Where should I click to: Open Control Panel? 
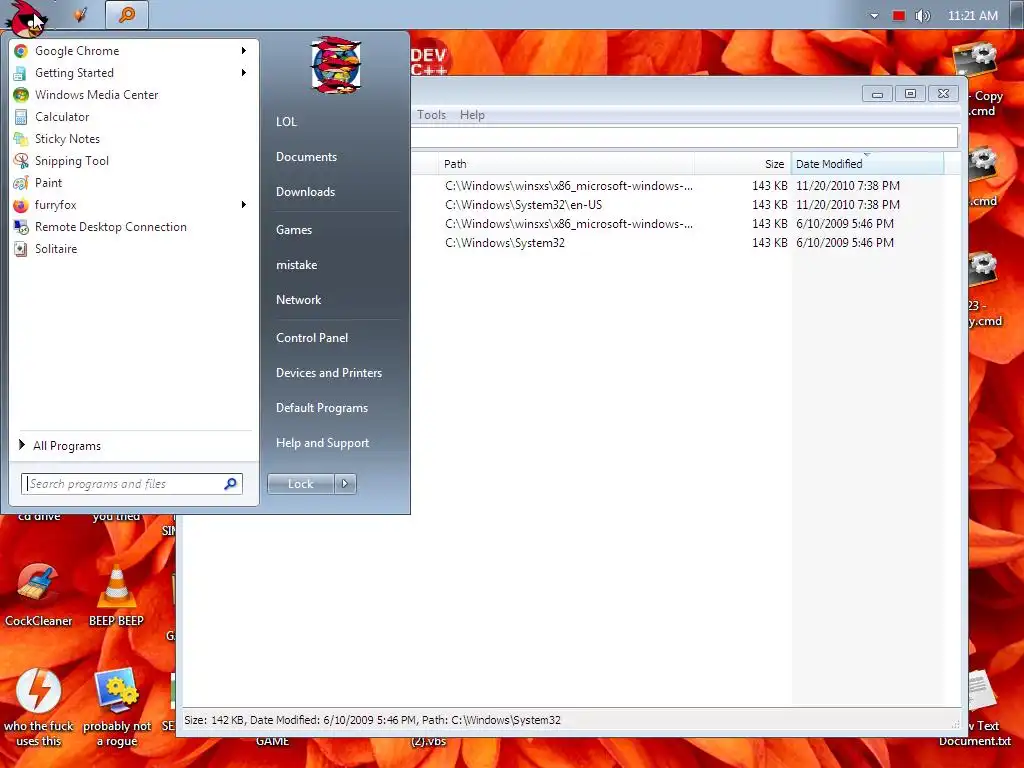(312, 338)
